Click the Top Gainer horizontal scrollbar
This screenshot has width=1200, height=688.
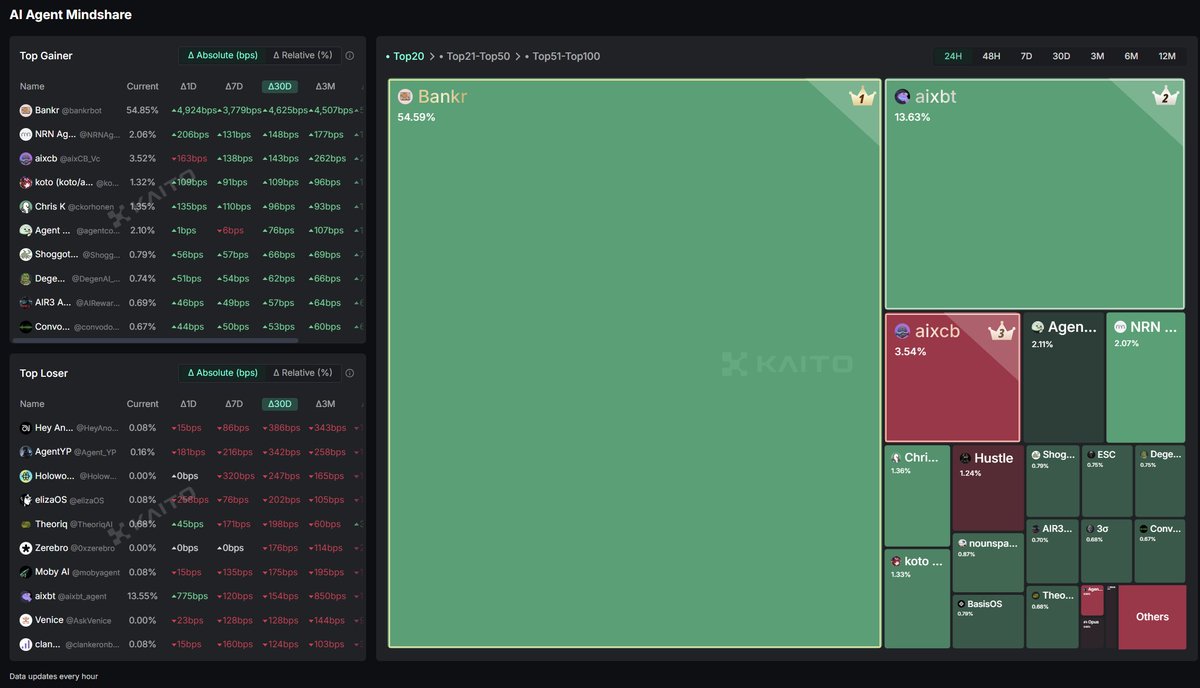point(157,341)
